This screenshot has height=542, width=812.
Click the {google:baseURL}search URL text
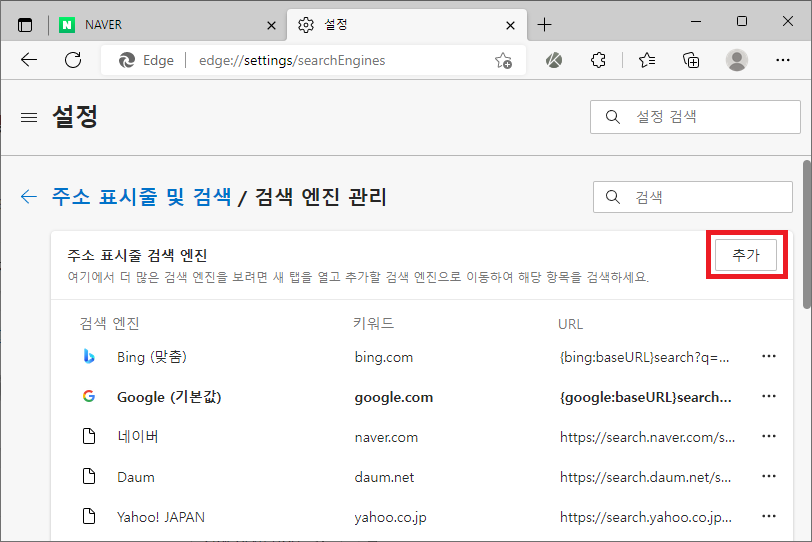pyautogui.click(x=646, y=397)
